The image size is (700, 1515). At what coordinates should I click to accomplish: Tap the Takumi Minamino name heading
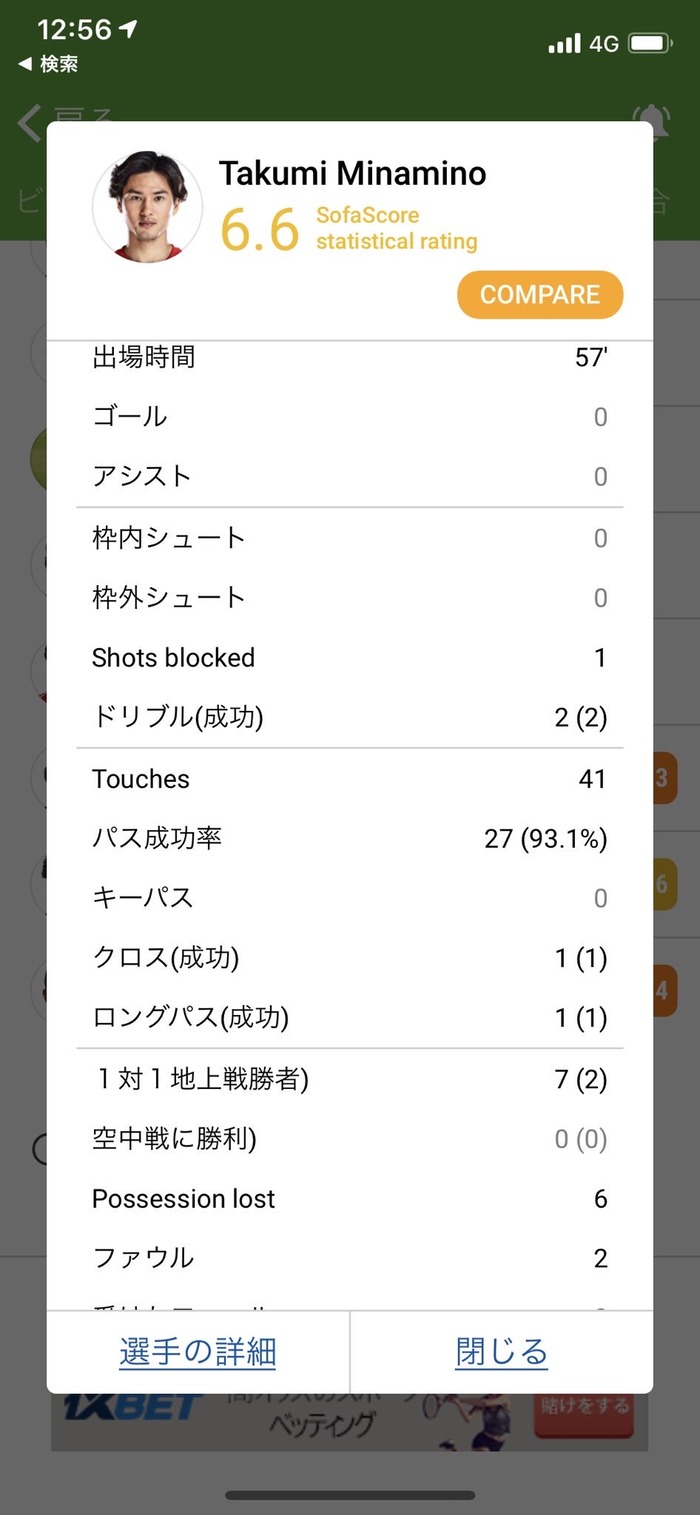[353, 173]
